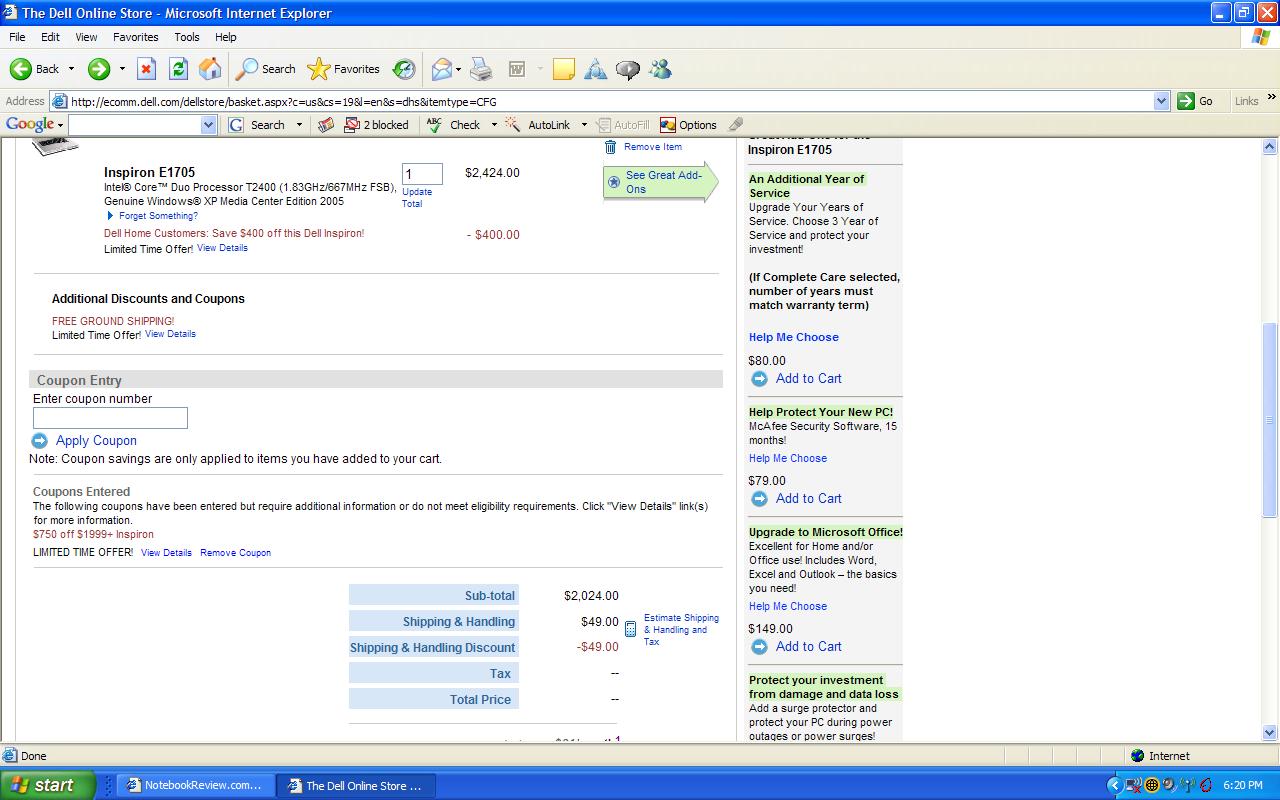Viewport: 1280px width, 800px height.
Task: Click the Inspiron quantity field
Action: (422, 174)
